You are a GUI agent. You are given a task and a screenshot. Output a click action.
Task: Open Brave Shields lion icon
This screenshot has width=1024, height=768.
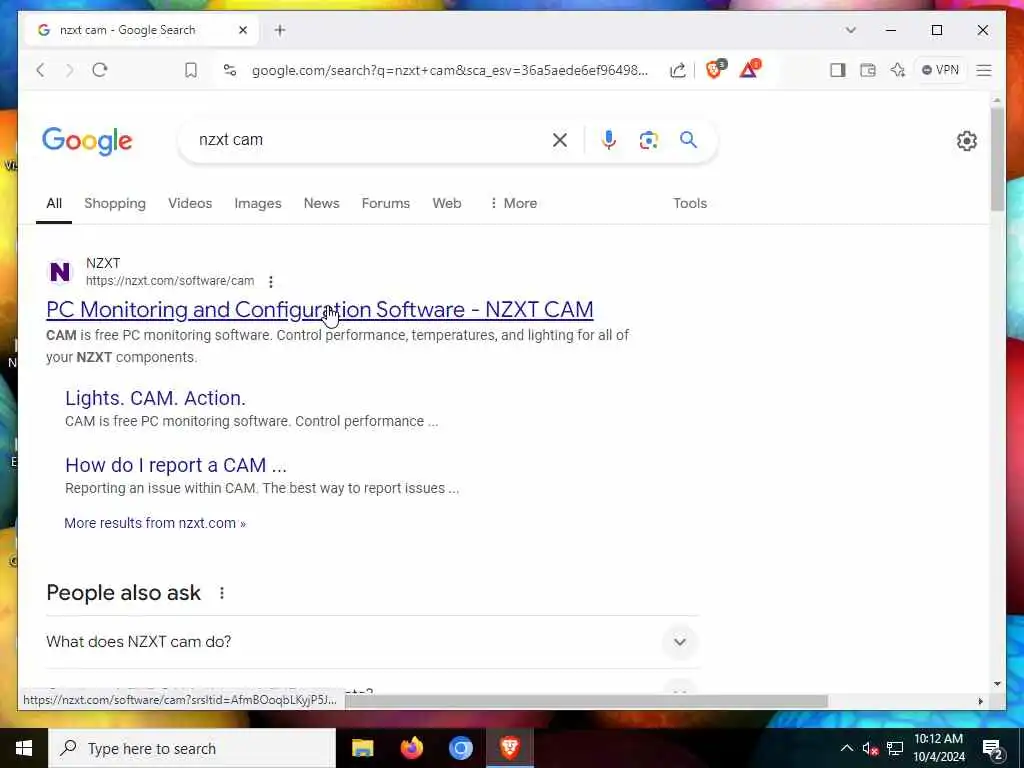715,69
